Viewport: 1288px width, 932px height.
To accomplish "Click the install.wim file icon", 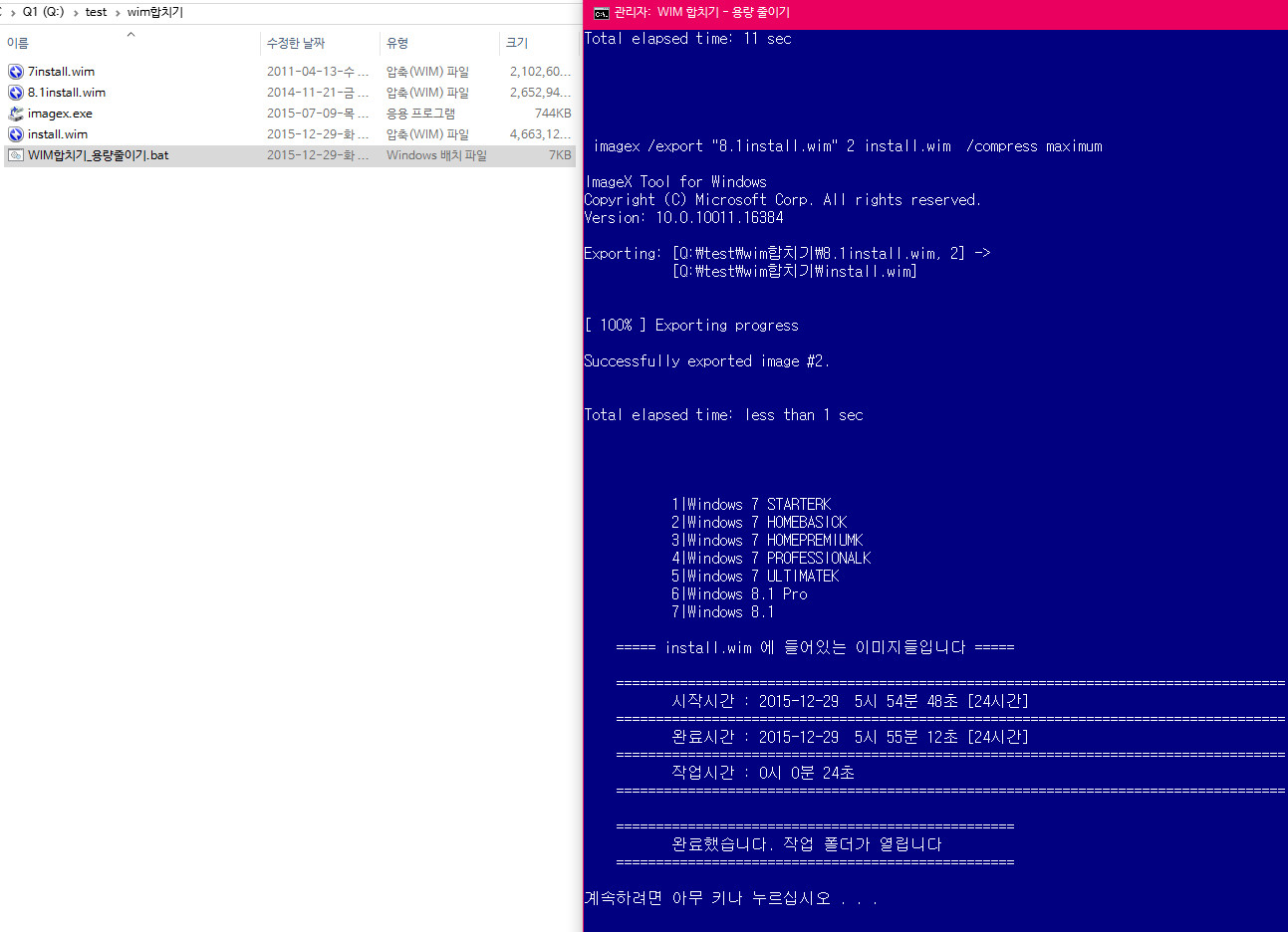I will pyautogui.click(x=16, y=134).
